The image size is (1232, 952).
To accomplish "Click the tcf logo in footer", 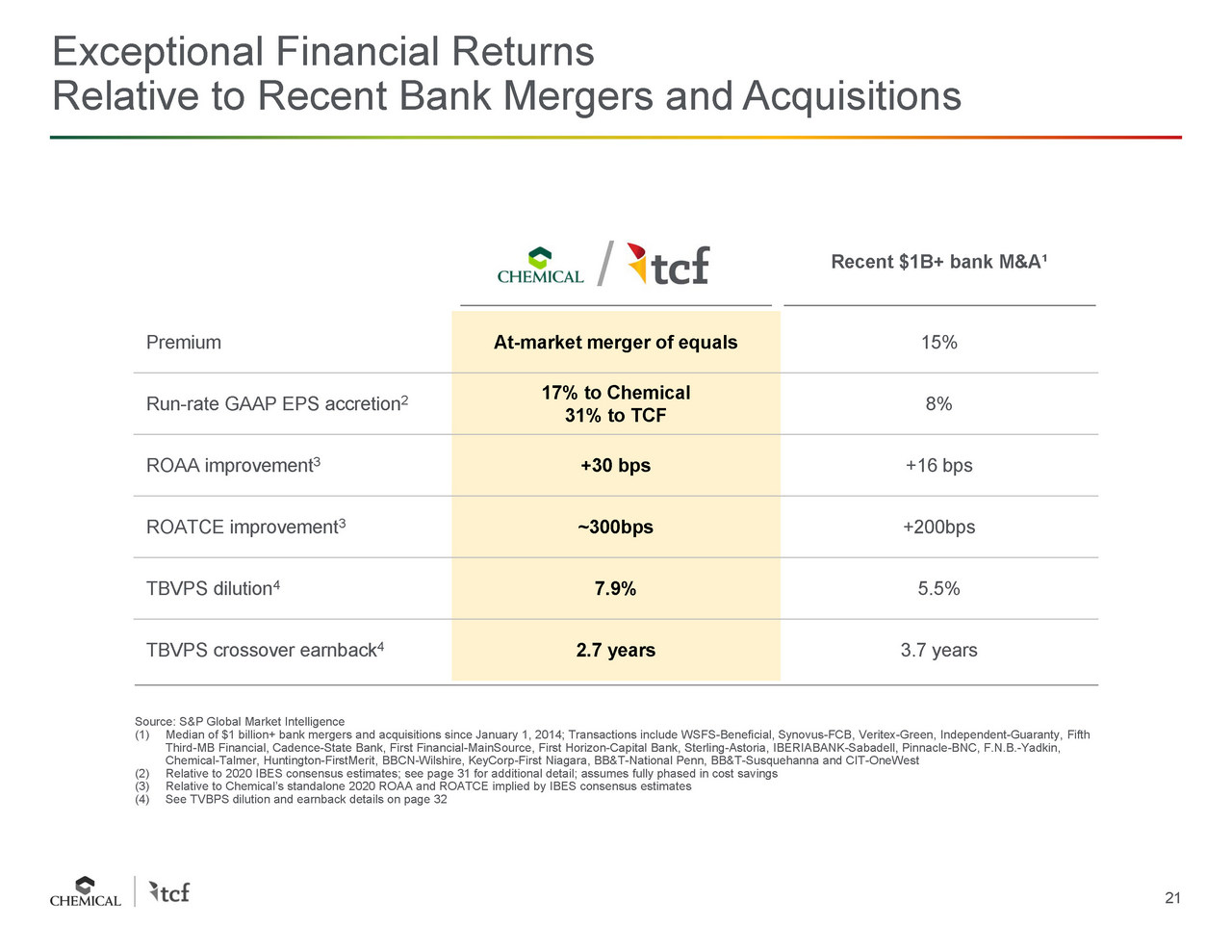I will click(169, 891).
